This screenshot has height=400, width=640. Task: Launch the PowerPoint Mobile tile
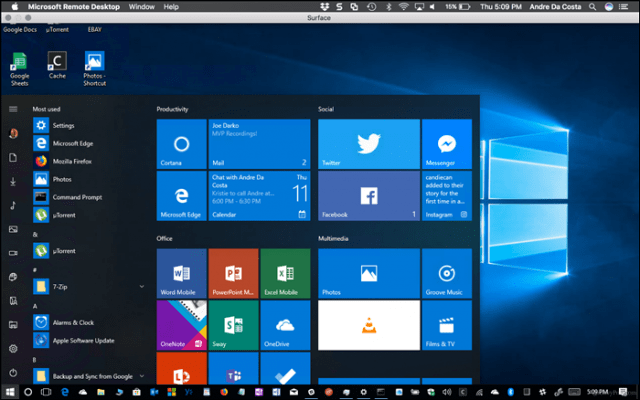233,273
